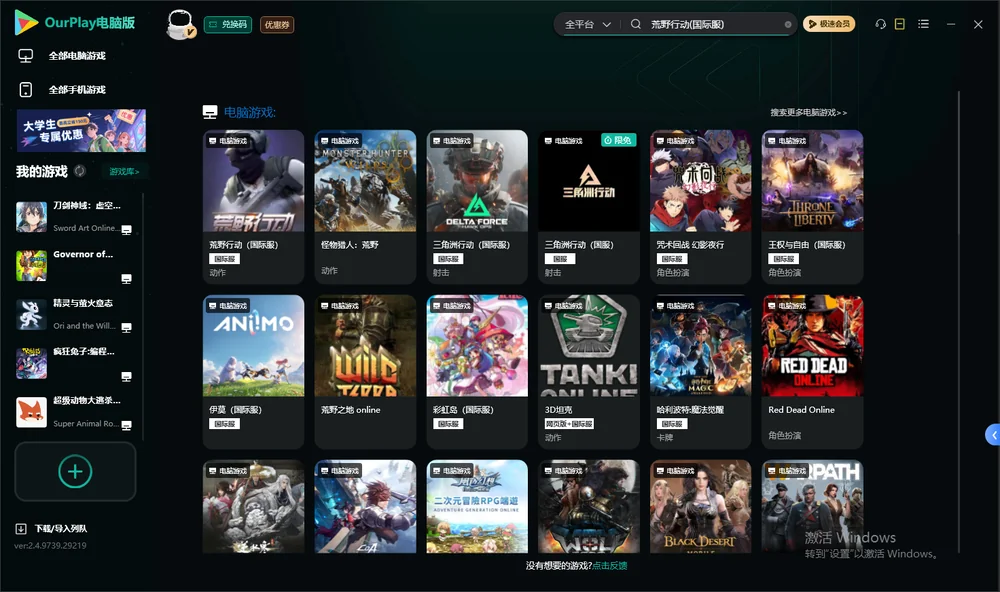This screenshot has width=1000, height=592.
Task: Open 下载/导入列队 download queue
Action: [x=52, y=529]
